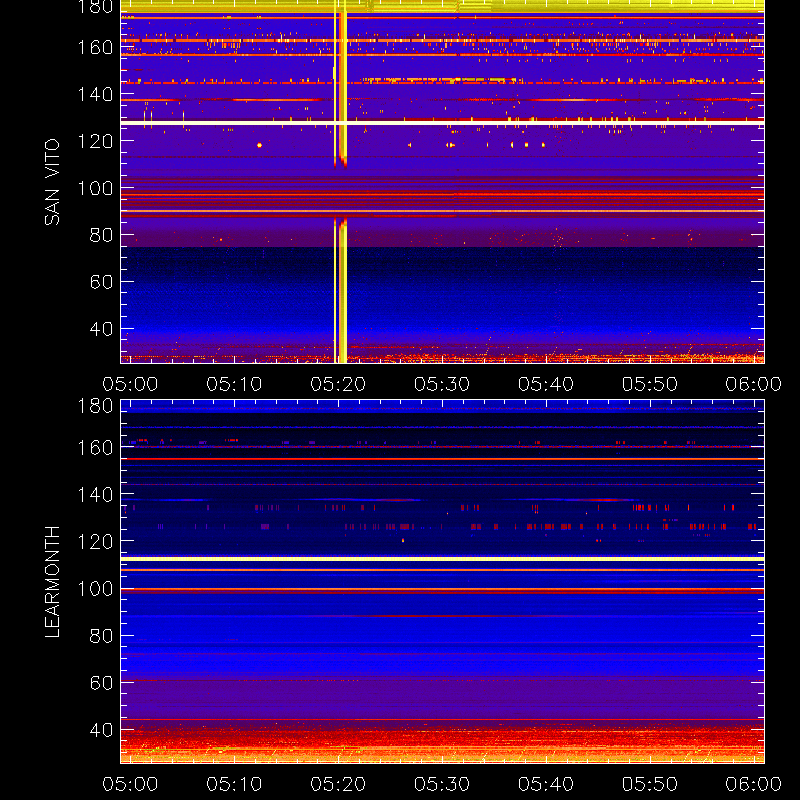Click 06:00 time label under Learmonth plot
The image size is (800, 800).
tap(754, 784)
